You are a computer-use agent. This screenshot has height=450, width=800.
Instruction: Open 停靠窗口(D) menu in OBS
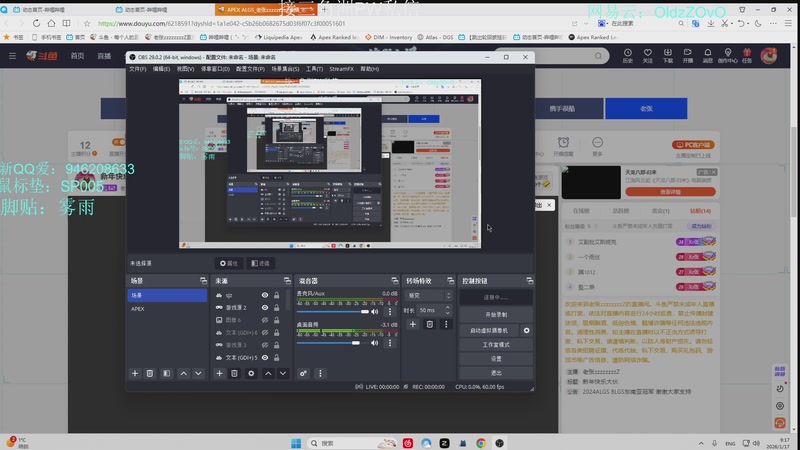[215, 69]
